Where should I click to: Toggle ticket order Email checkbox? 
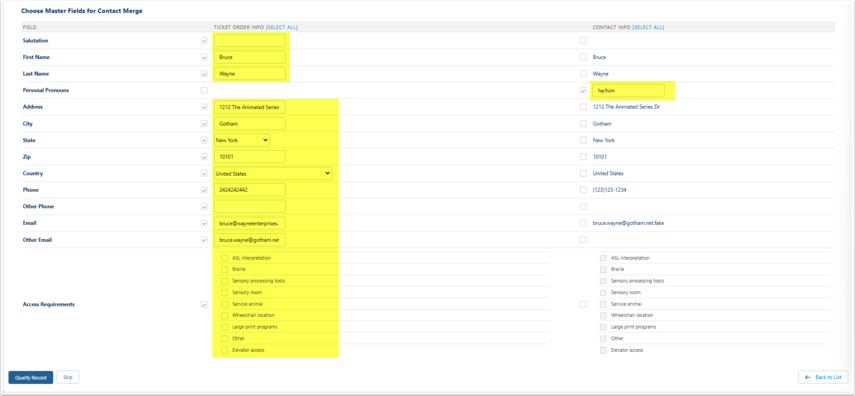[x=204, y=223]
